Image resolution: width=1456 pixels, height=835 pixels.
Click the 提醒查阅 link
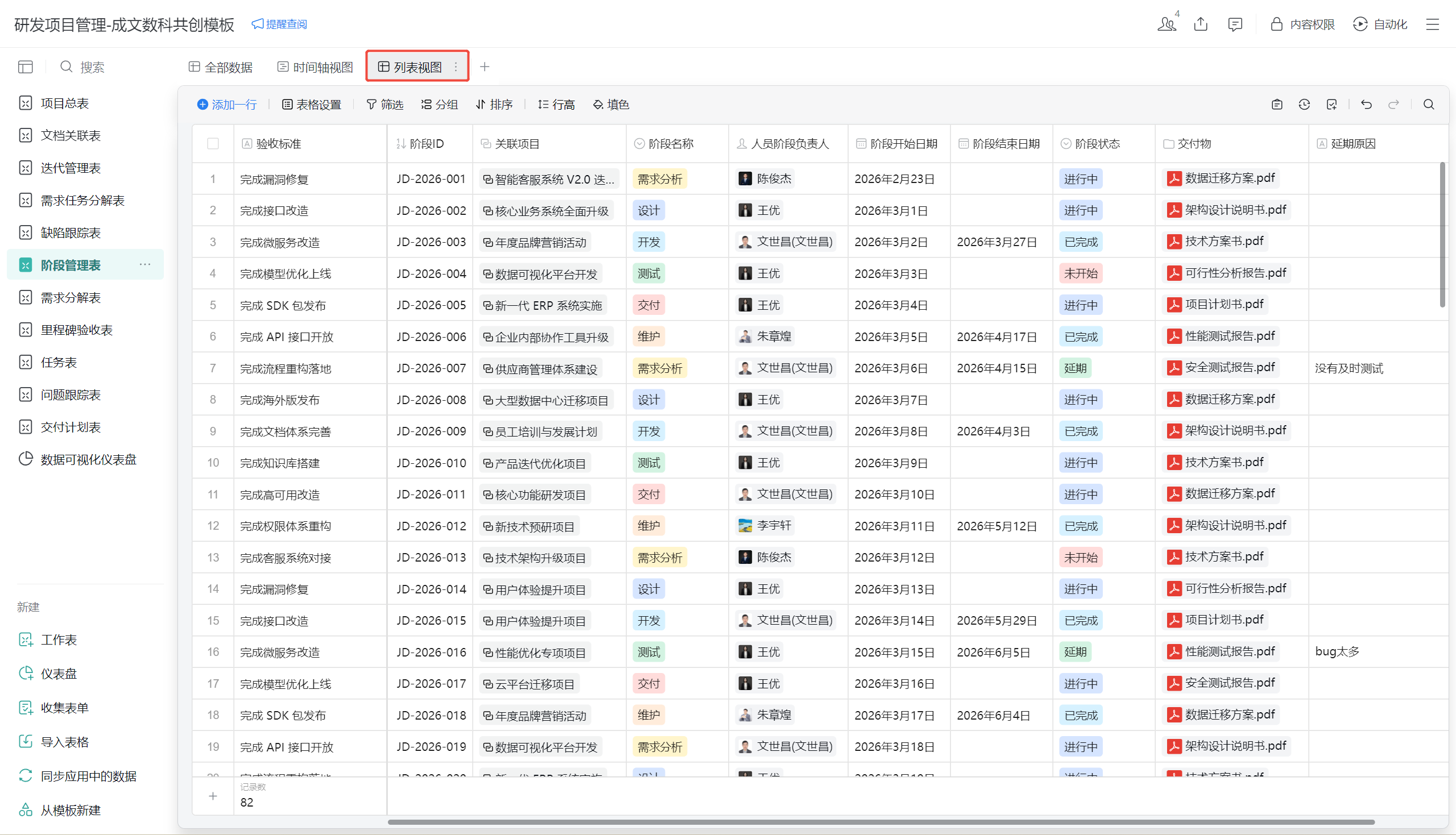(x=280, y=24)
